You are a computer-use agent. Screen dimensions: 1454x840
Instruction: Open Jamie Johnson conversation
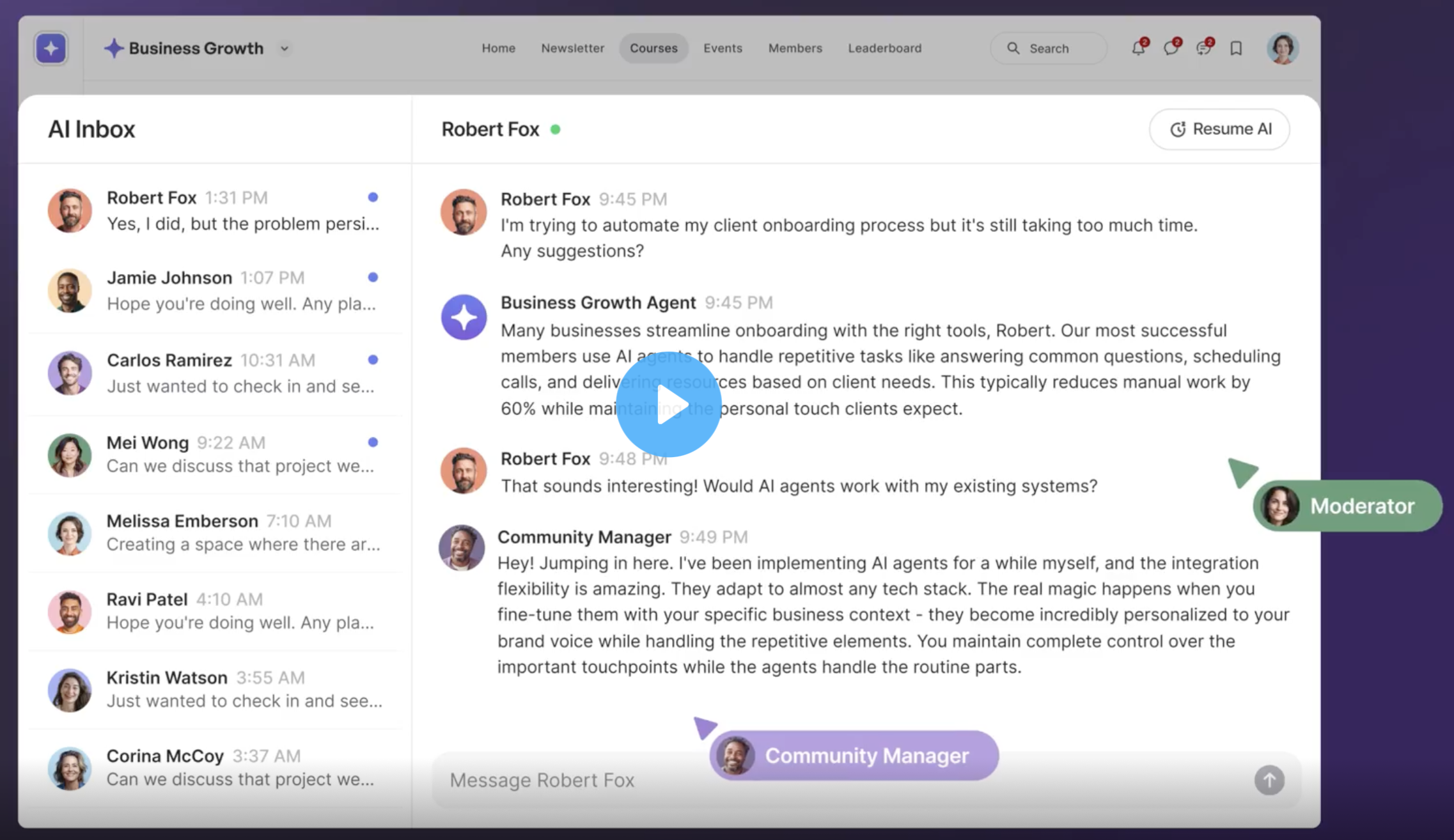(215, 291)
